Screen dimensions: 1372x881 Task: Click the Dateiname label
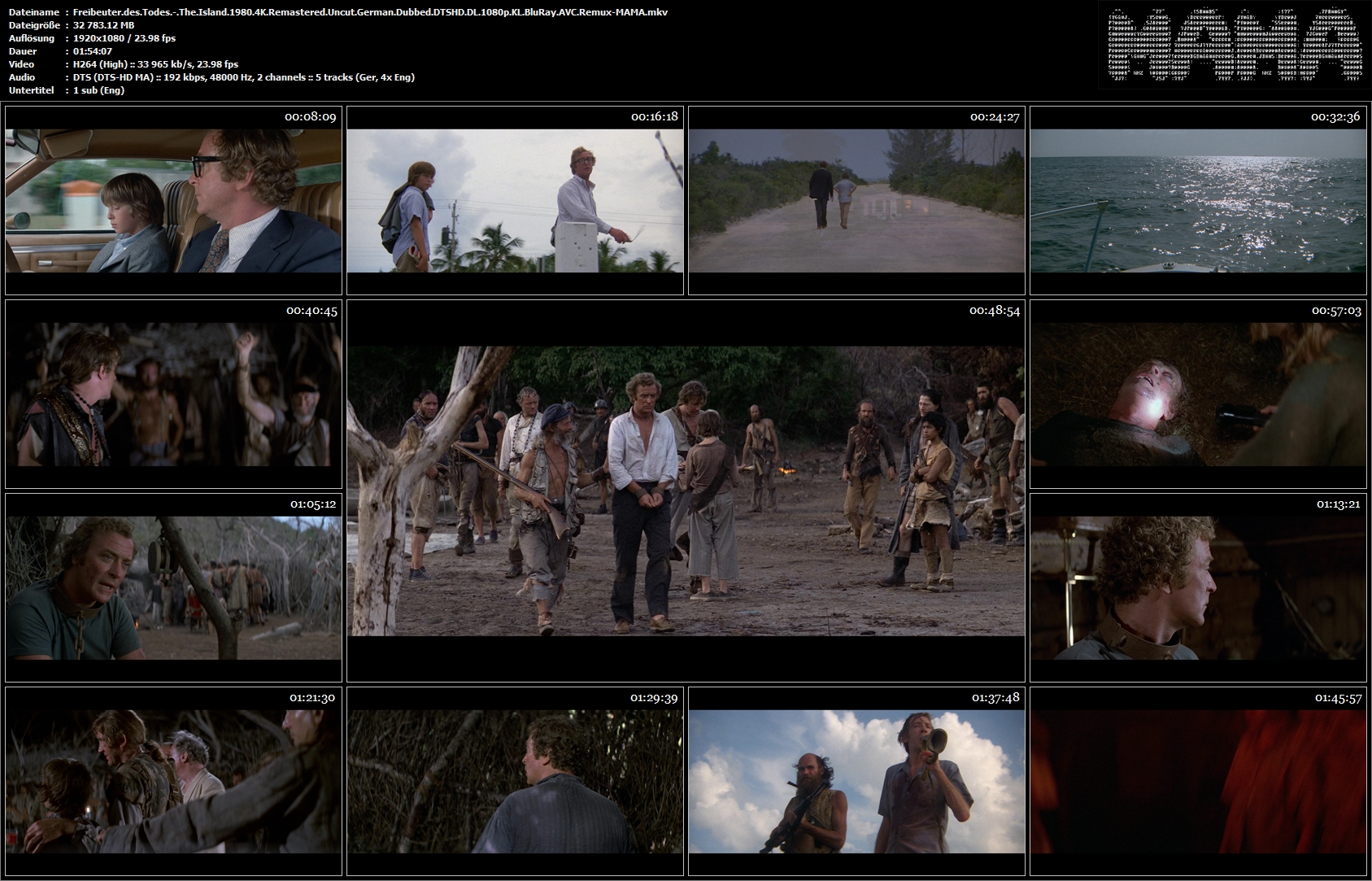click(33, 12)
